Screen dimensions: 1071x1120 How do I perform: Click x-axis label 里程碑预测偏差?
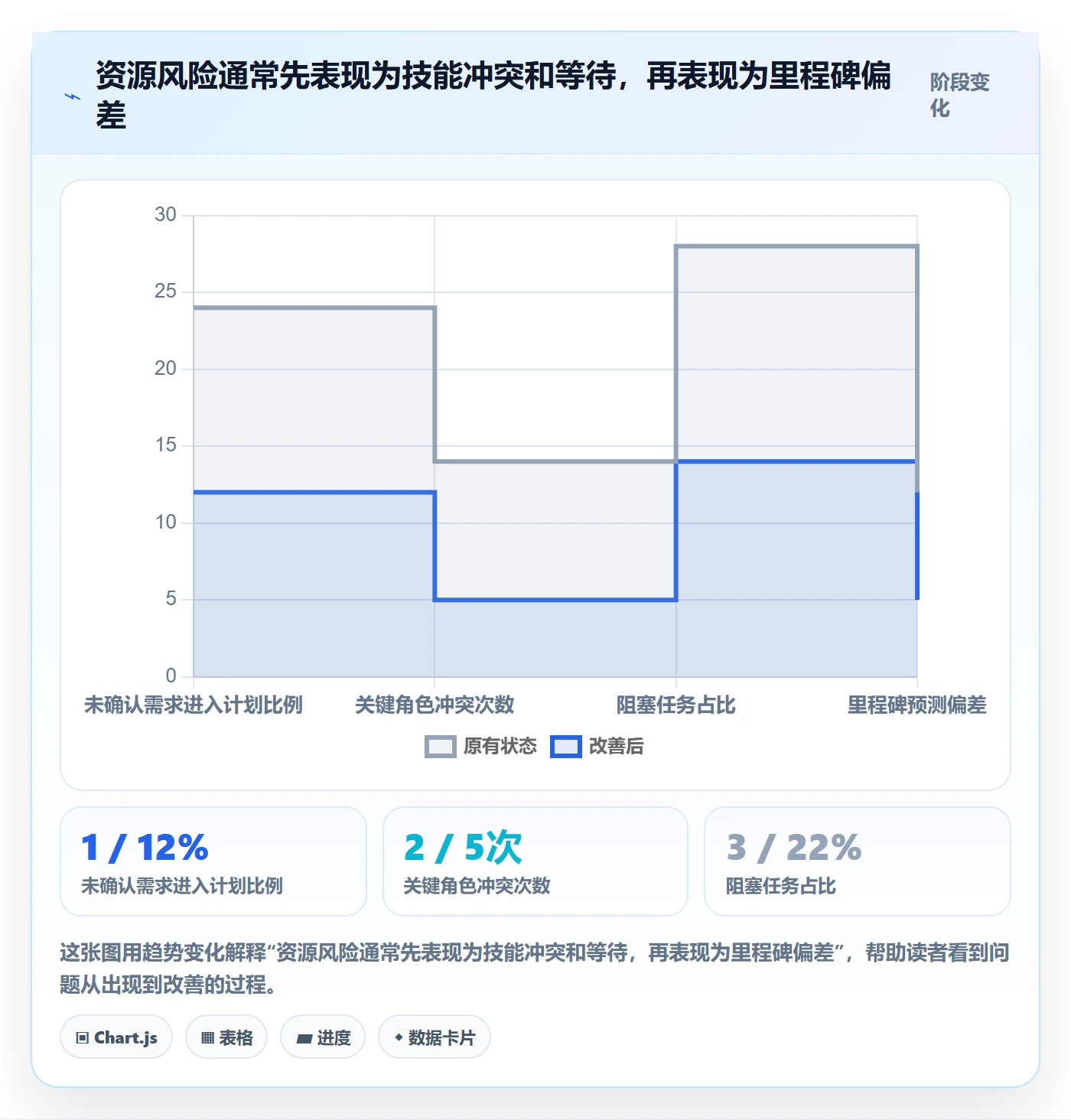917,705
